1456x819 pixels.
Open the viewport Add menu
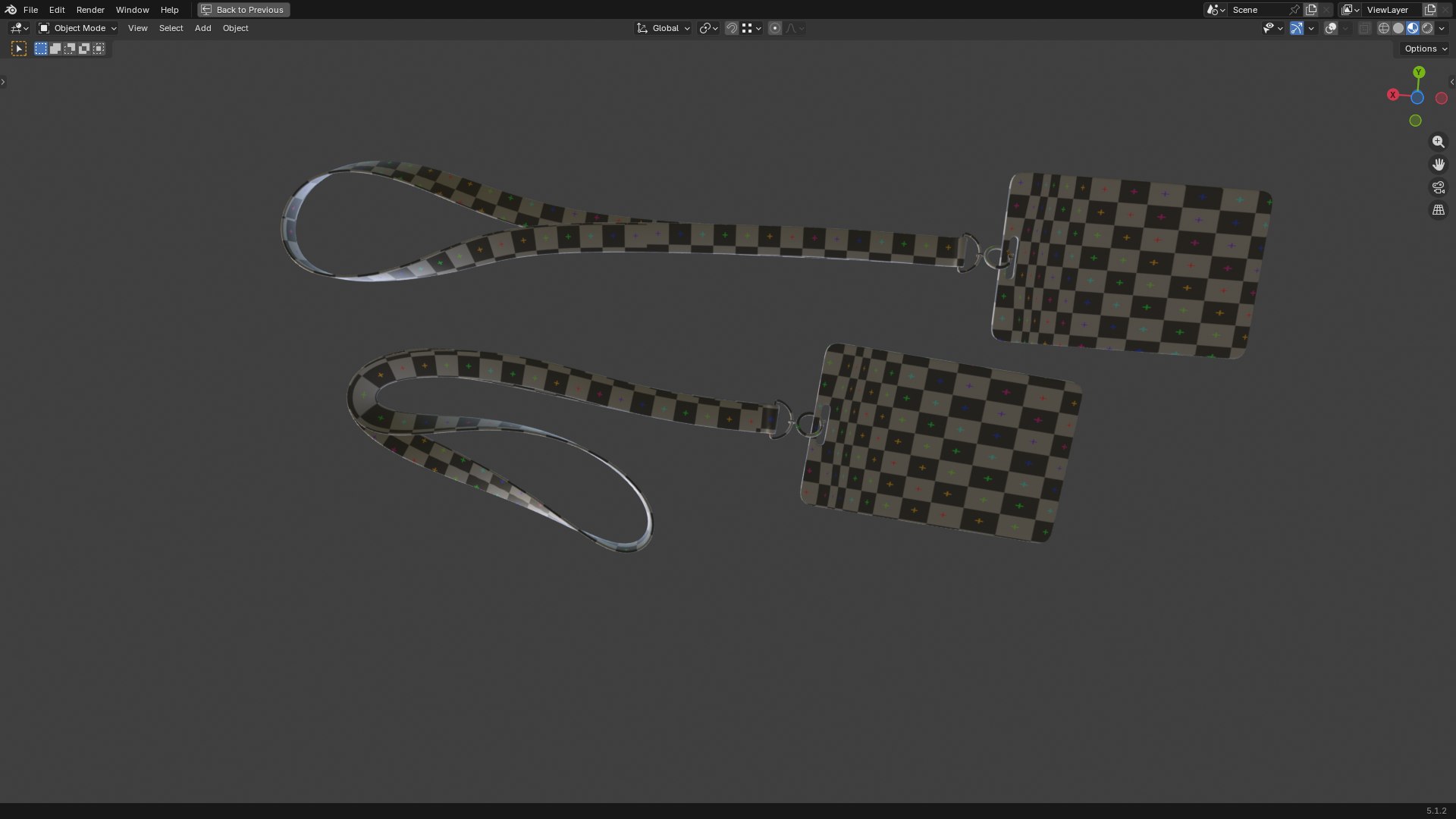(x=202, y=28)
